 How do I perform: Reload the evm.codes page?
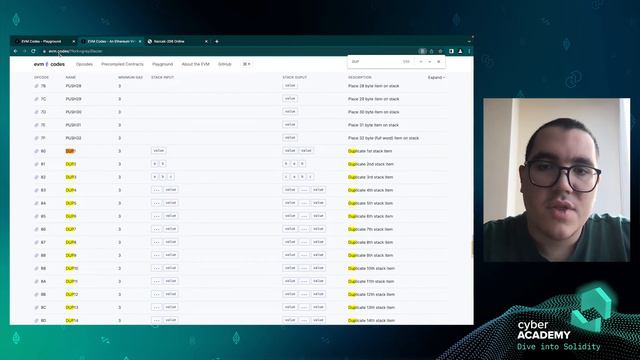[33, 51]
